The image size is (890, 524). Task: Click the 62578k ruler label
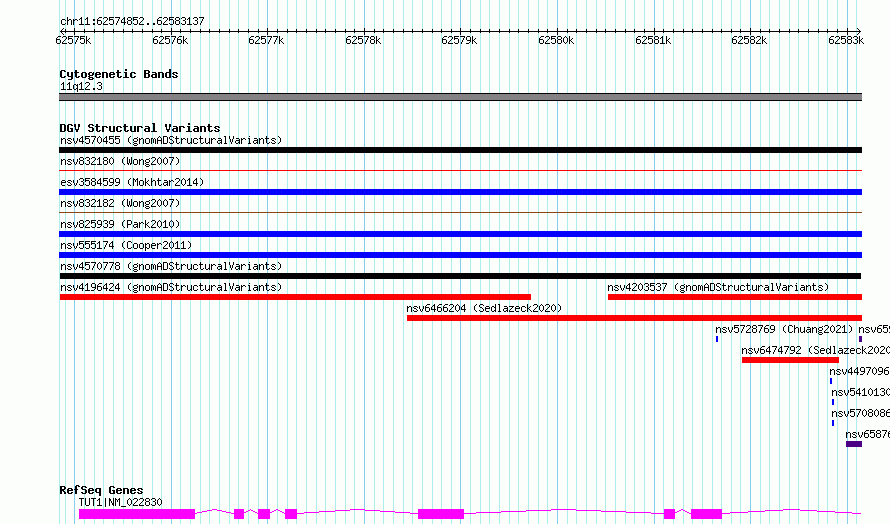363,40
